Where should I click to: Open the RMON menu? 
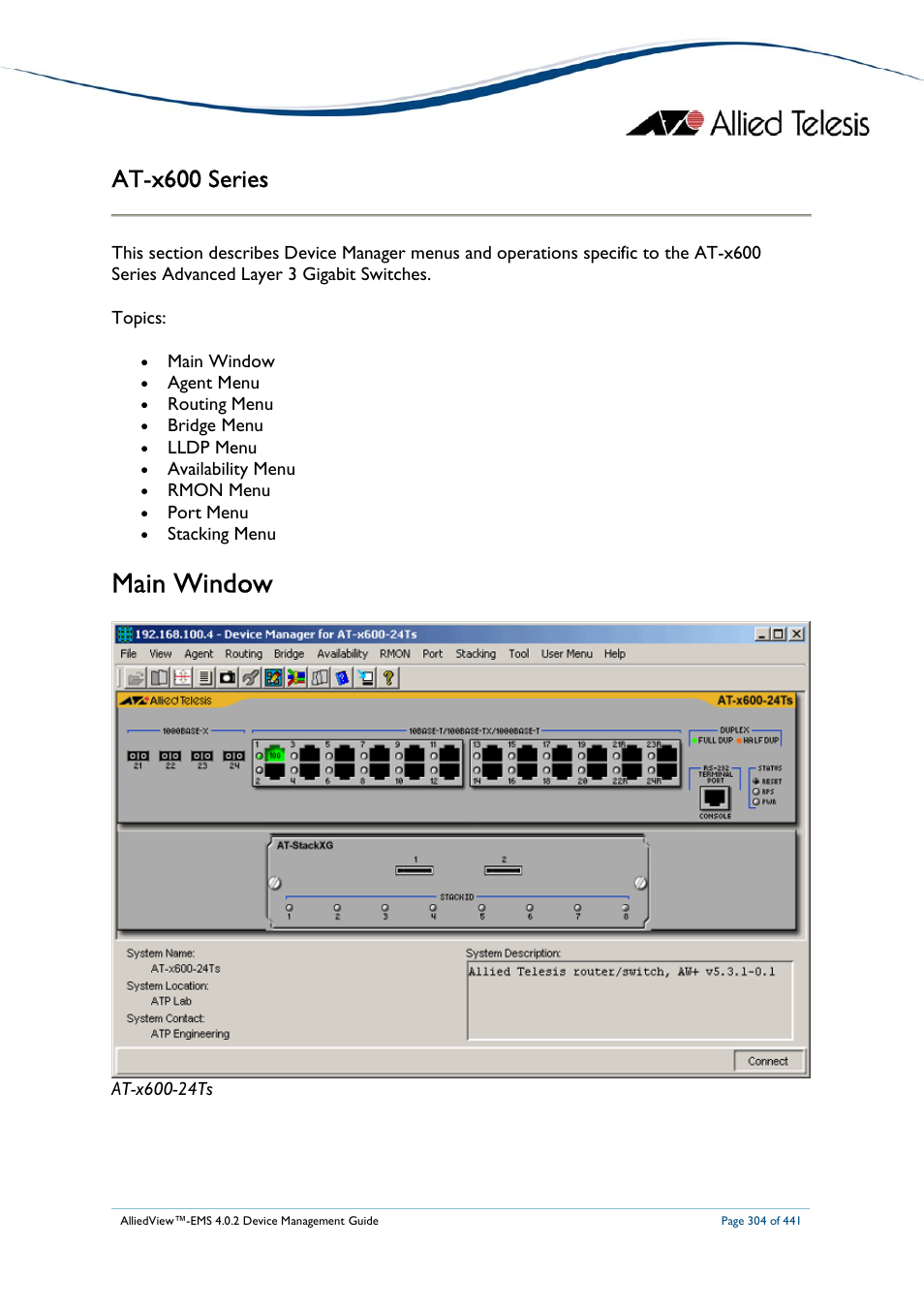[395, 654]
